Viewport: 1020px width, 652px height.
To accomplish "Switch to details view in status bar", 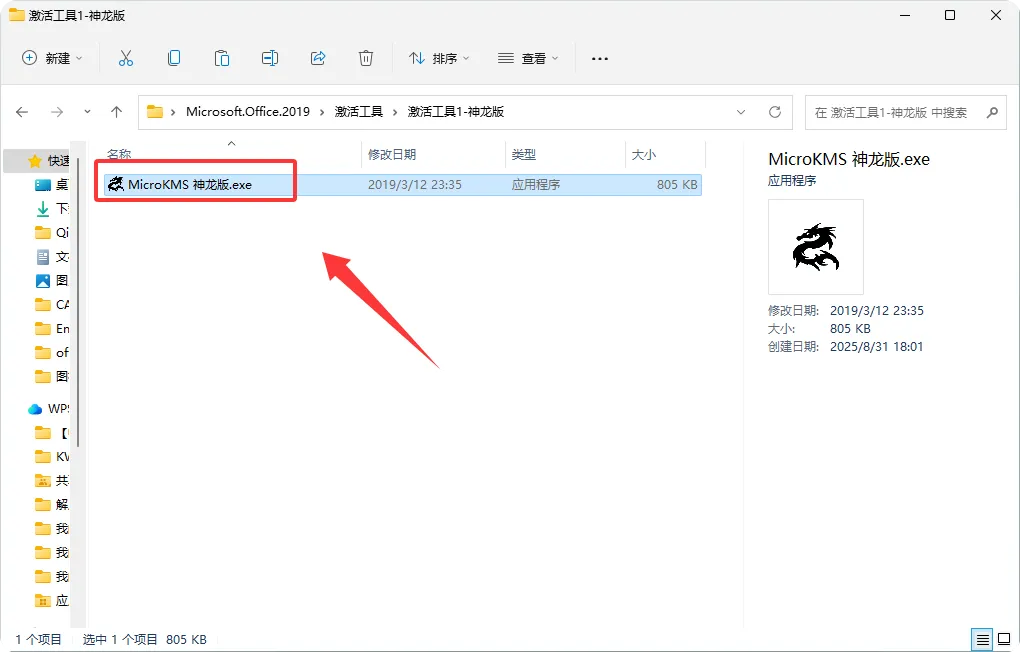I will pyautogui.click(x=982, y=639).
